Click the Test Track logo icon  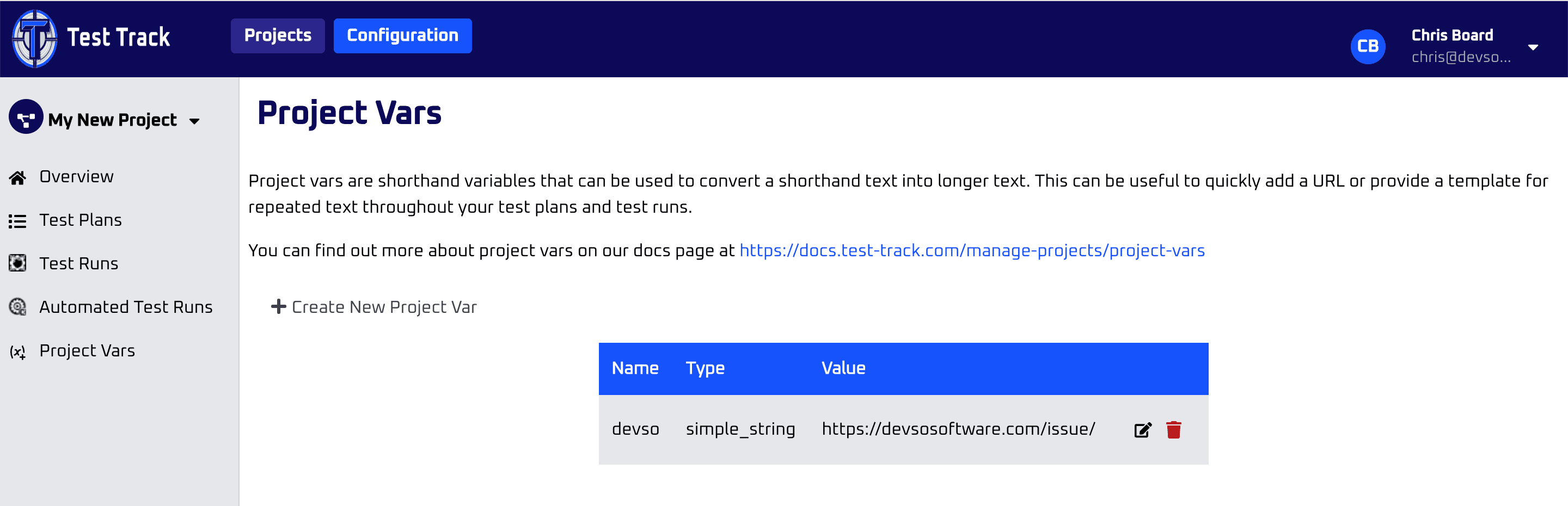[35, 38]
